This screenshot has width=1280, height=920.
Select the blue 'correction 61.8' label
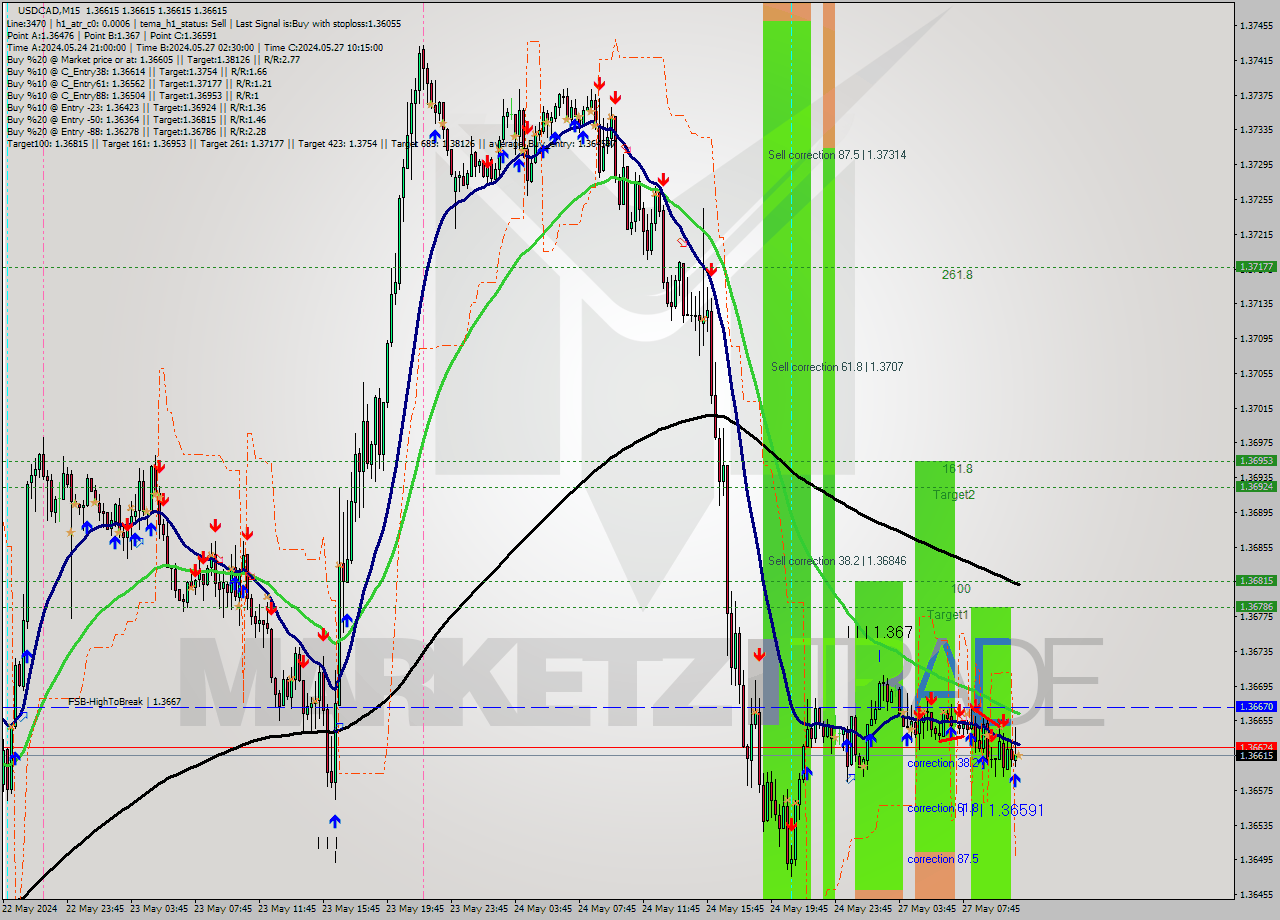point(941,808)
